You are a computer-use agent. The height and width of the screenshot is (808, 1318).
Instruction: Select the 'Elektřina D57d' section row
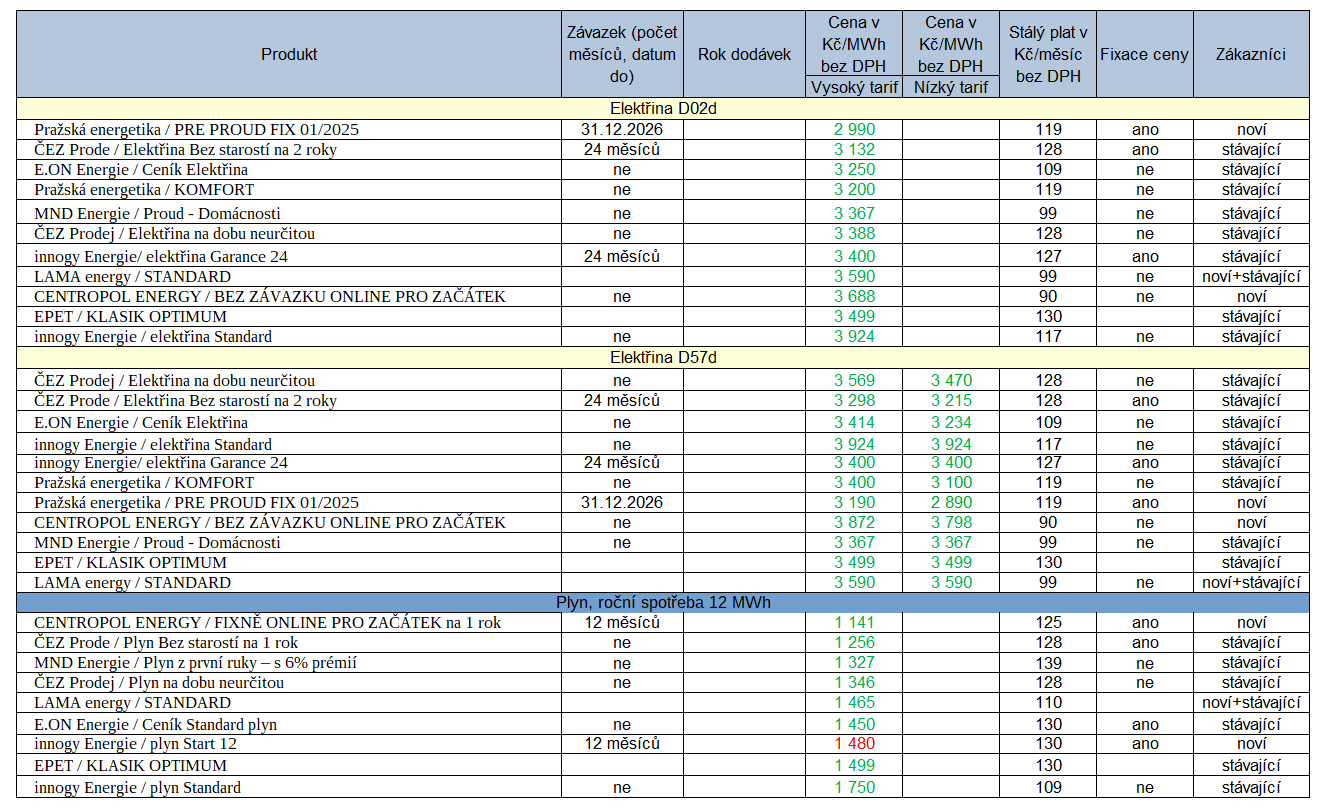(663, 357)
